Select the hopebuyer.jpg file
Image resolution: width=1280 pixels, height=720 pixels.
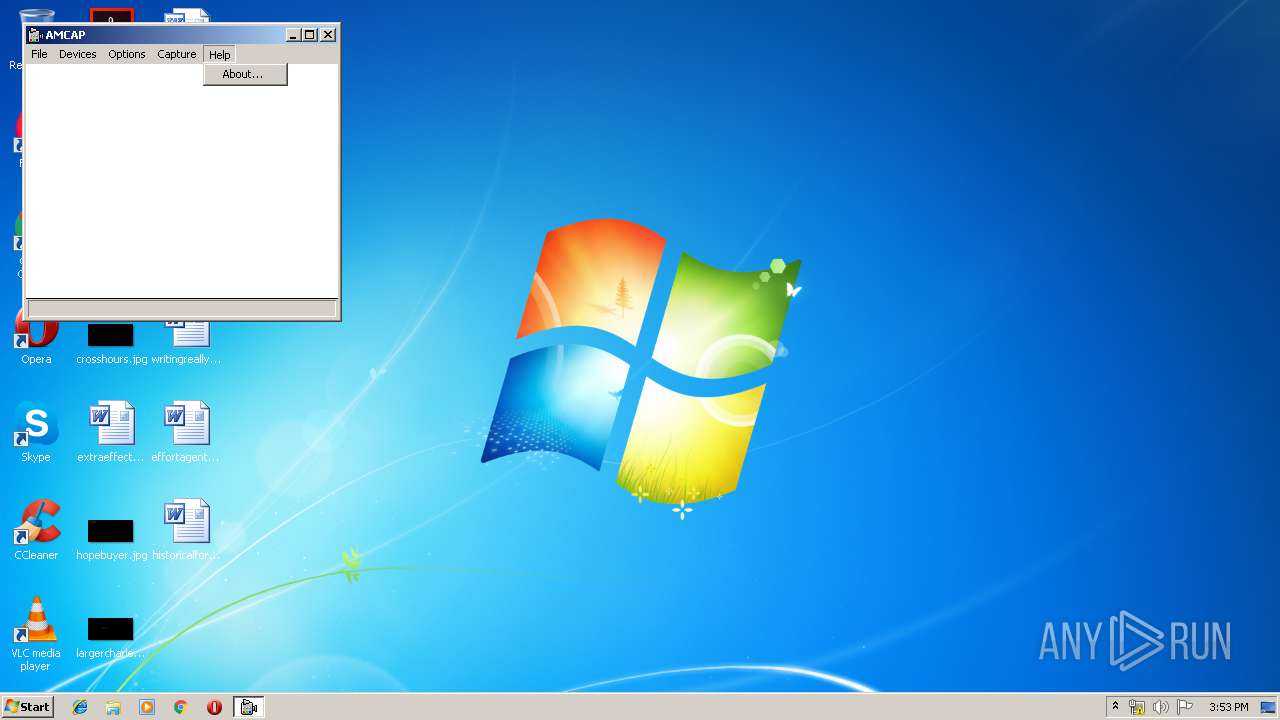click(111, 539)
